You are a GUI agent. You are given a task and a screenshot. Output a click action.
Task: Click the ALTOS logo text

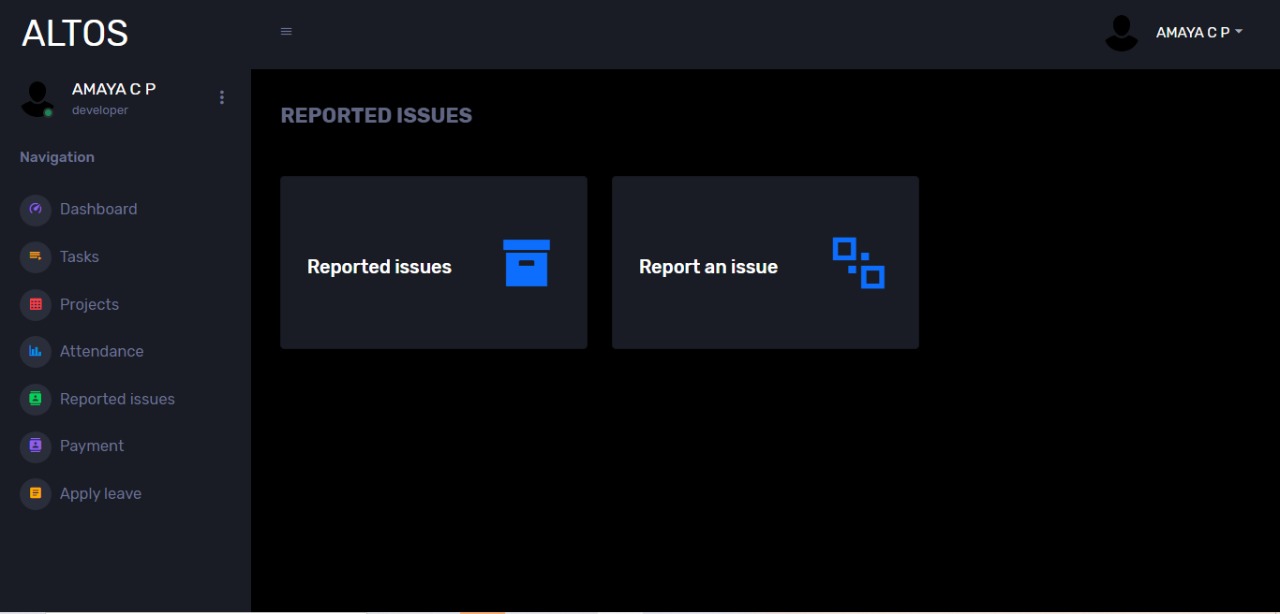75,33
